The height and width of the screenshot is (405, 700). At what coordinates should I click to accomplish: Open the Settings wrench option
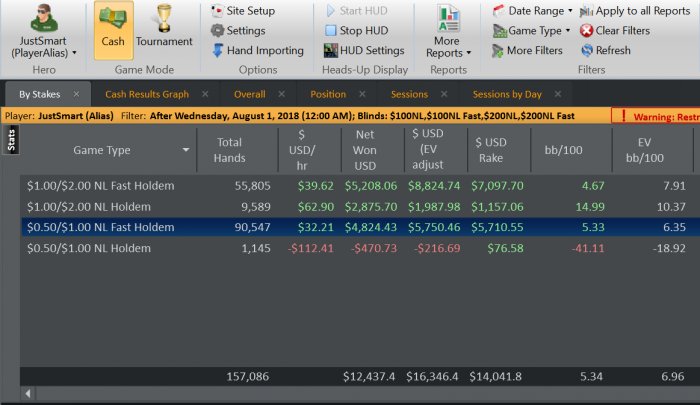coord(238,31)
